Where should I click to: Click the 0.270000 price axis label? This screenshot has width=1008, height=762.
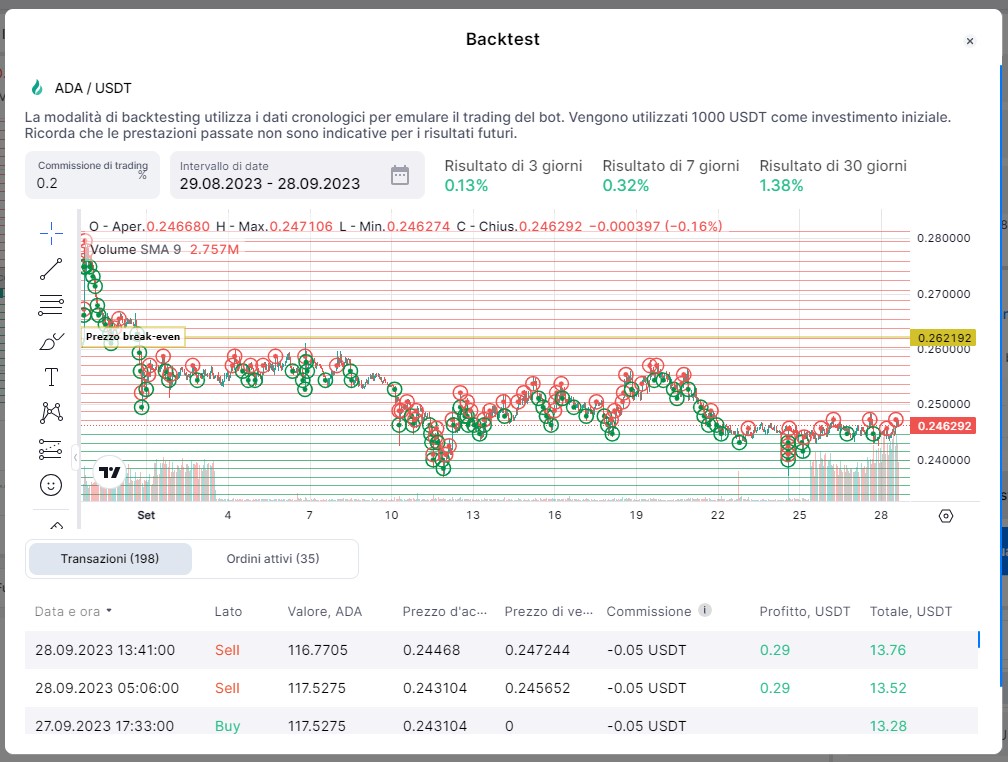pyautogui.click(x=944, y=295)
